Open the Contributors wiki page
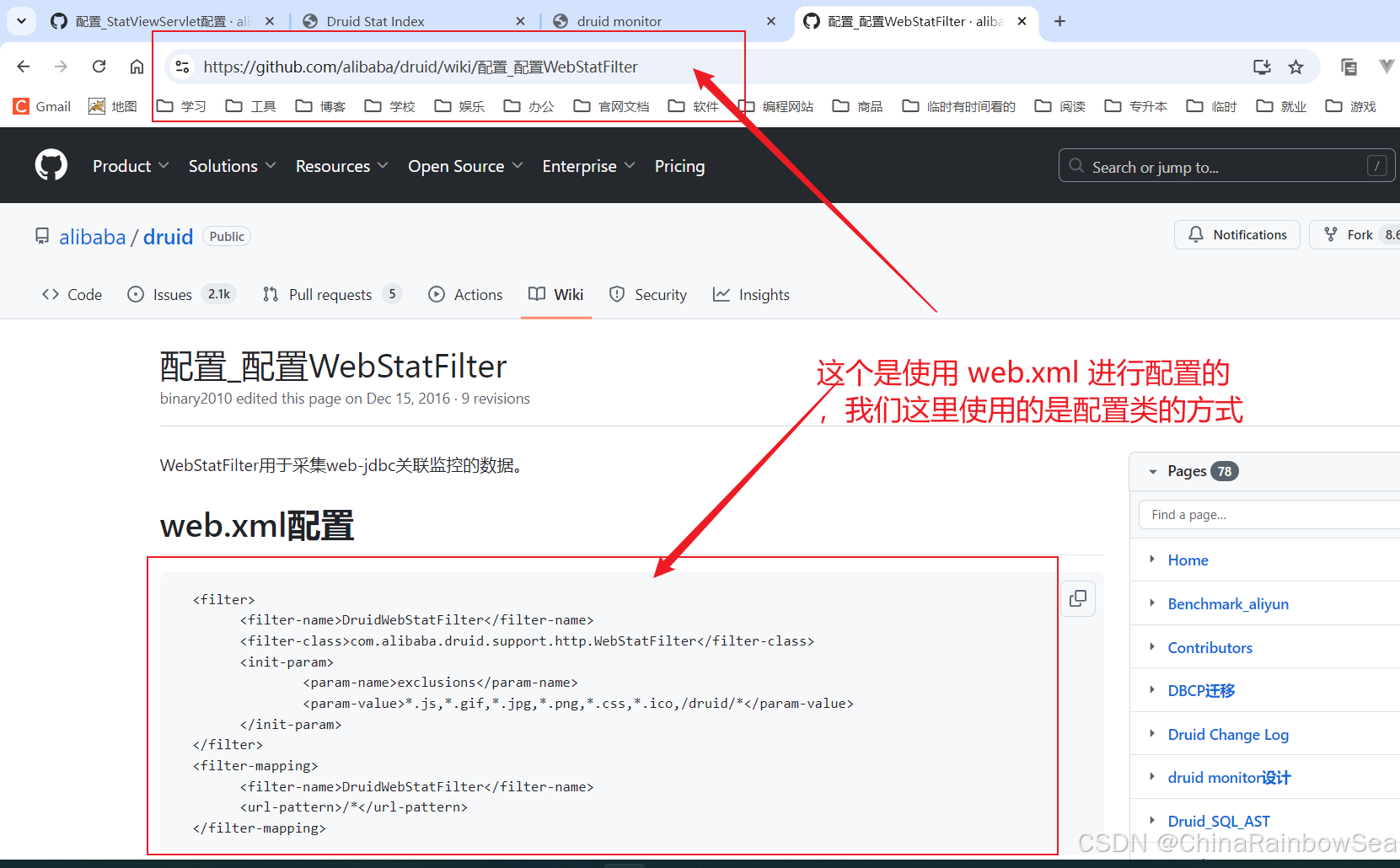 point(1210,647)
